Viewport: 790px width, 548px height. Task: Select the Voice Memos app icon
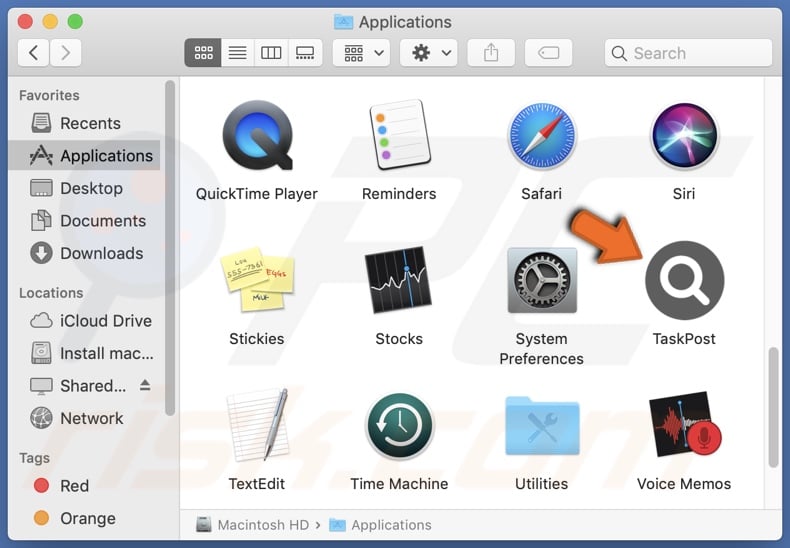(685, 425)
